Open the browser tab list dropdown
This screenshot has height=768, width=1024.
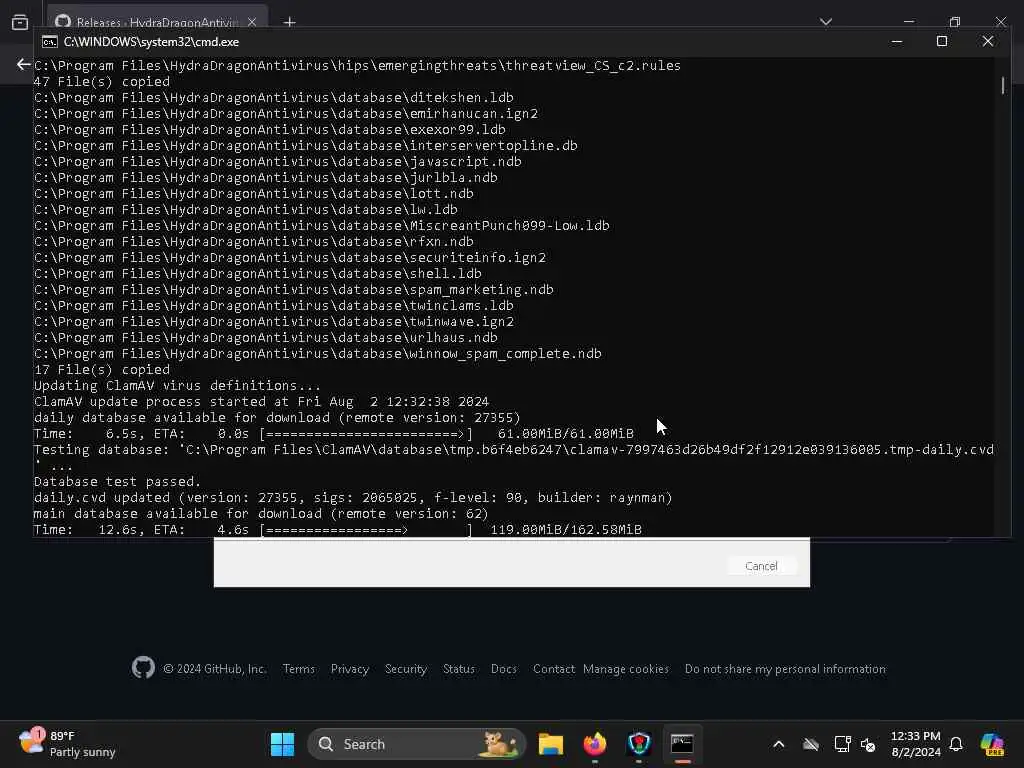tap(825, 22)
